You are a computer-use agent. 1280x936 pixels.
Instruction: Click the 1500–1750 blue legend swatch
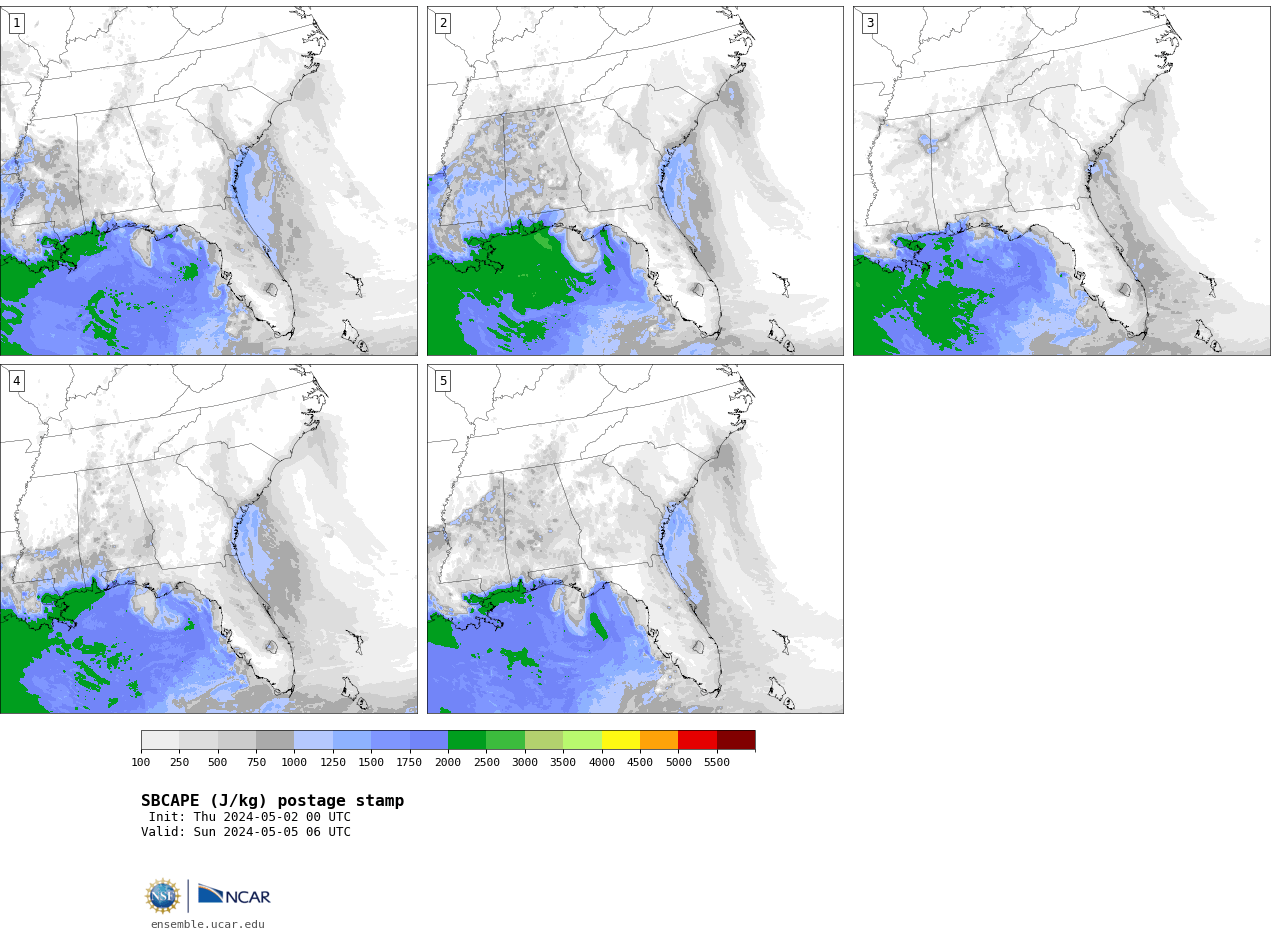point(390,740)
